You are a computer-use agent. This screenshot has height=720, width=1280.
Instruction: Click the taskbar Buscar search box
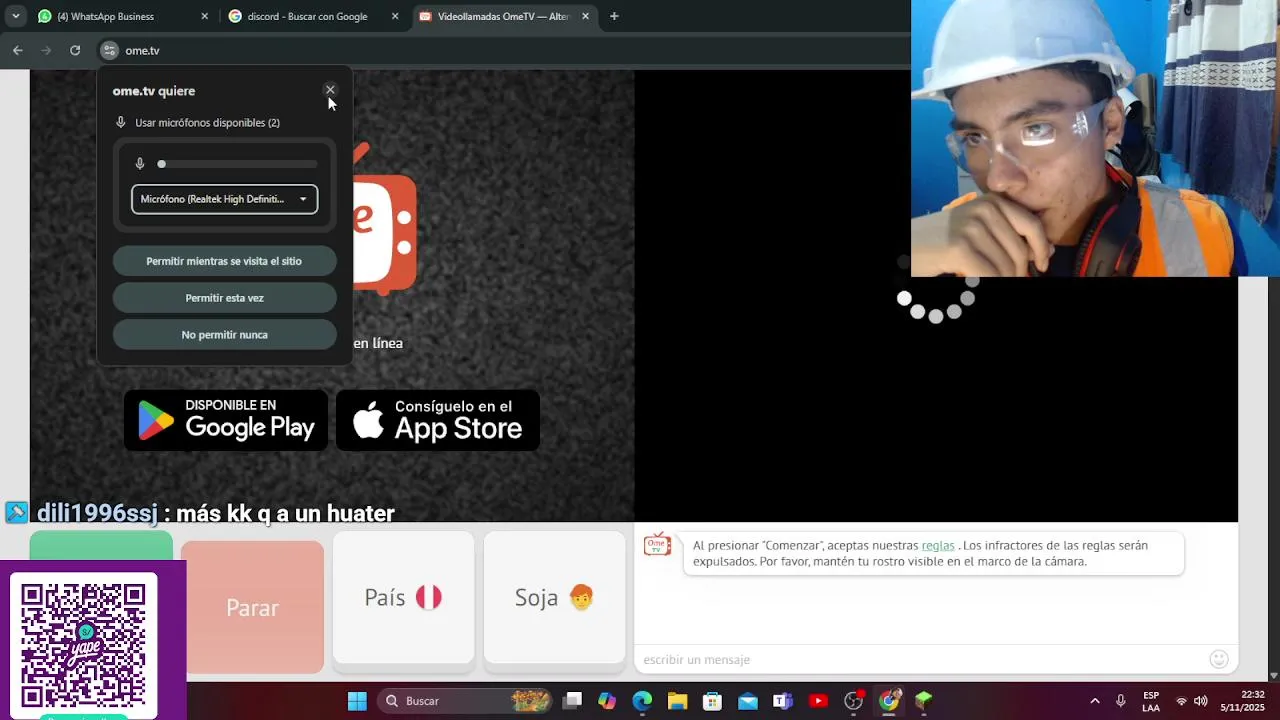pos(465,701)
